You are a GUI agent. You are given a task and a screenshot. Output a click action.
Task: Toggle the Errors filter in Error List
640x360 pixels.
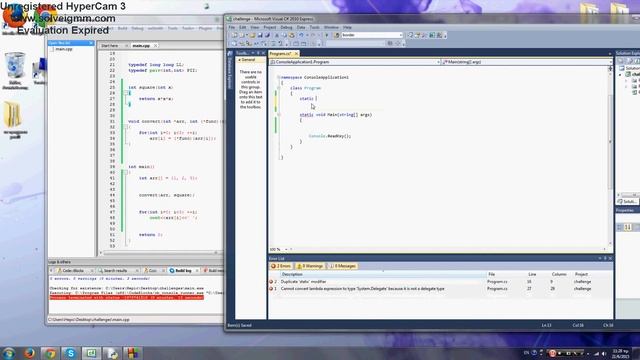click(281, 266)
